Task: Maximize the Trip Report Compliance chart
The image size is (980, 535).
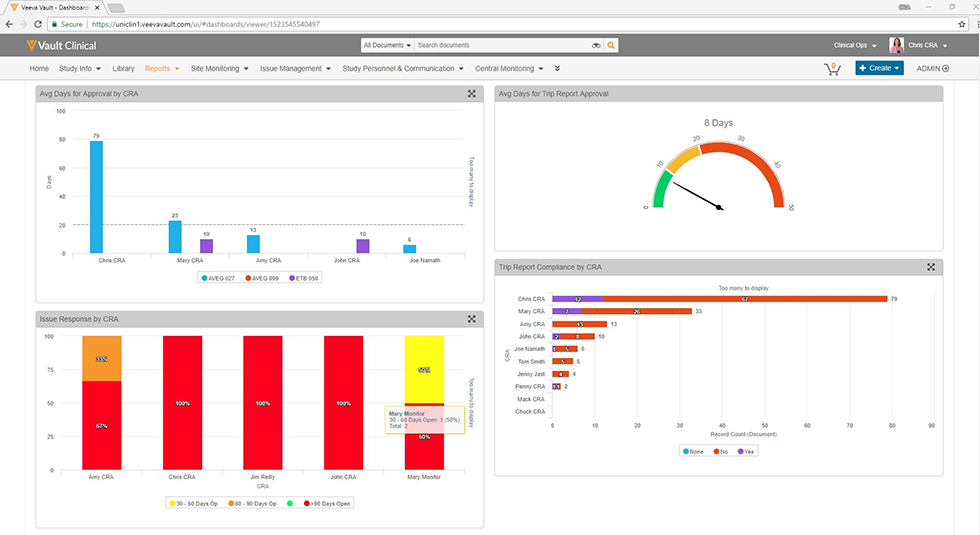Action: pos(930,267)
